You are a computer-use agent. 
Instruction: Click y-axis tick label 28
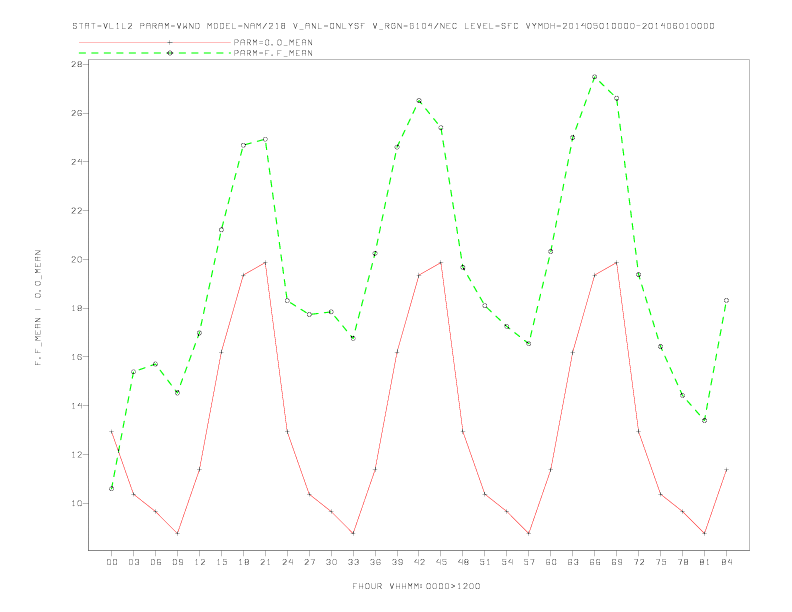tap(77, 64)
